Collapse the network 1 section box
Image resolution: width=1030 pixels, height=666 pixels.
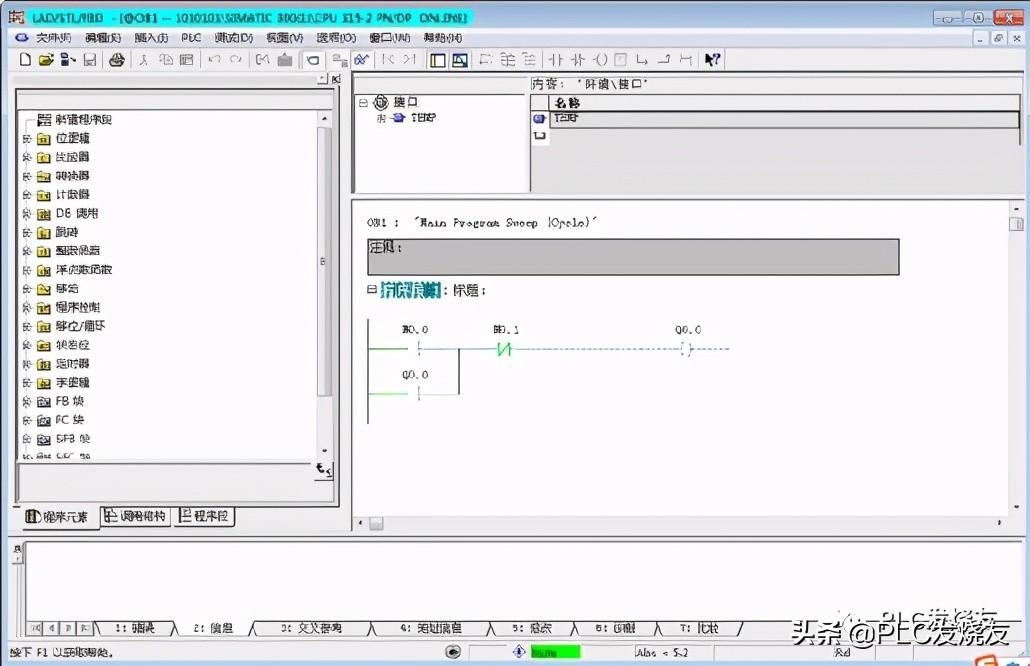pos(372,289)
